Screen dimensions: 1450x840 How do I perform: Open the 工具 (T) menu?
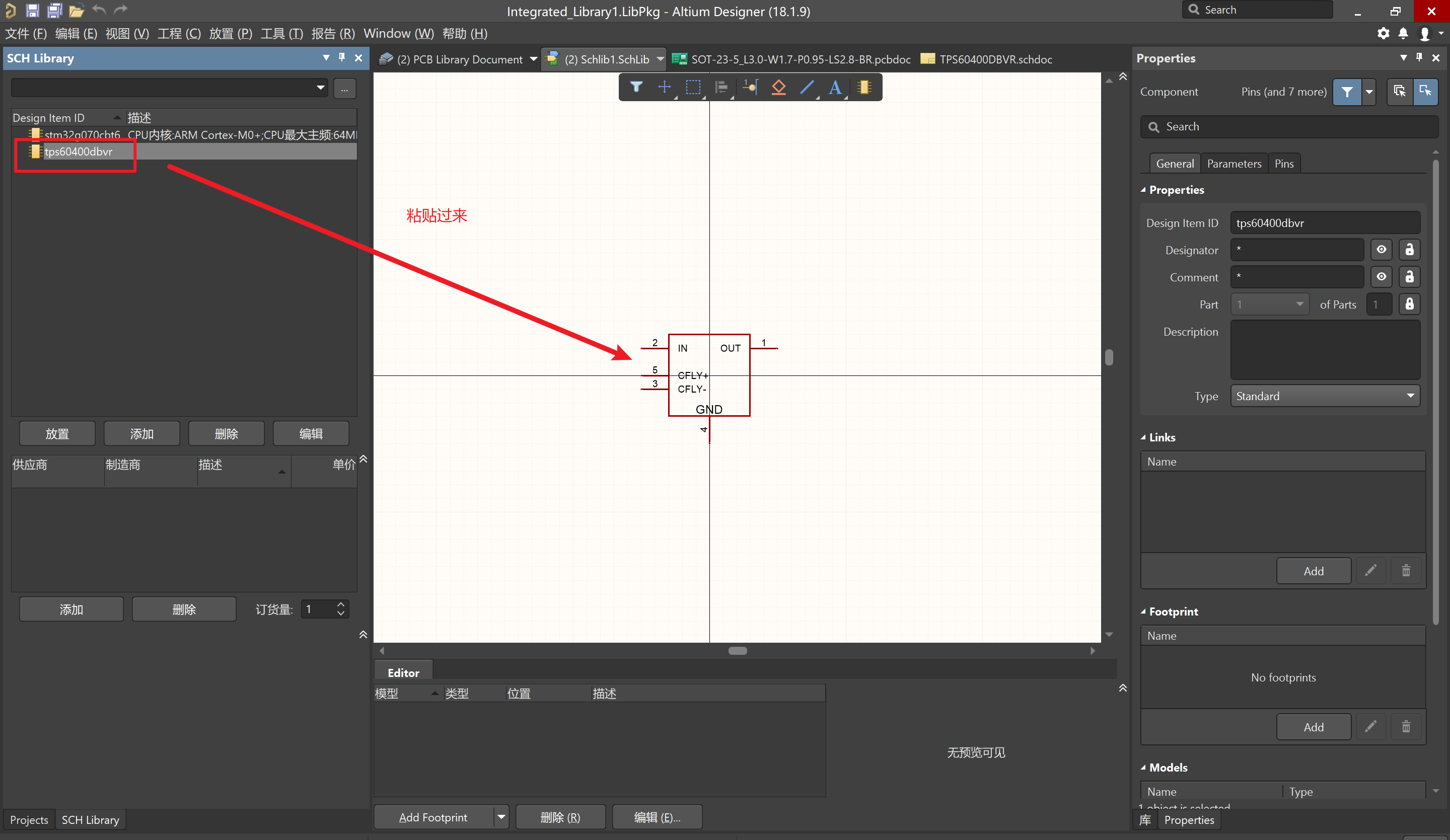point(281,33)
